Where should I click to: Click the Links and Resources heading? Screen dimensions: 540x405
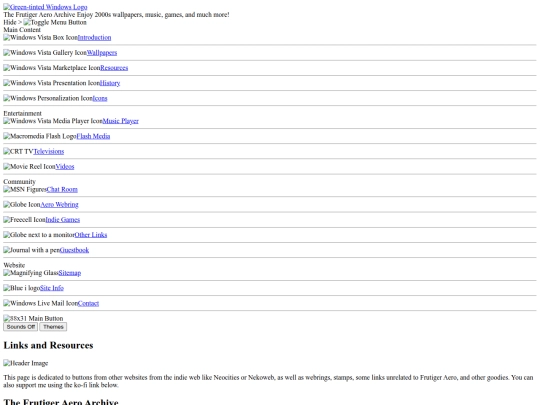click(48, 345)
